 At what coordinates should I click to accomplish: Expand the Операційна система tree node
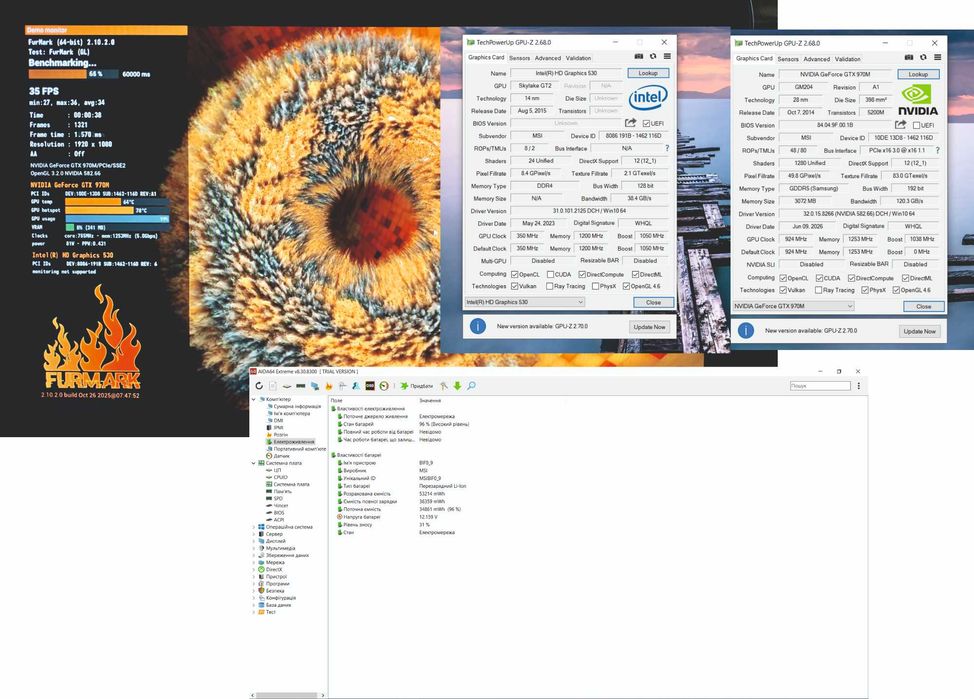click(x=253, y=527)
